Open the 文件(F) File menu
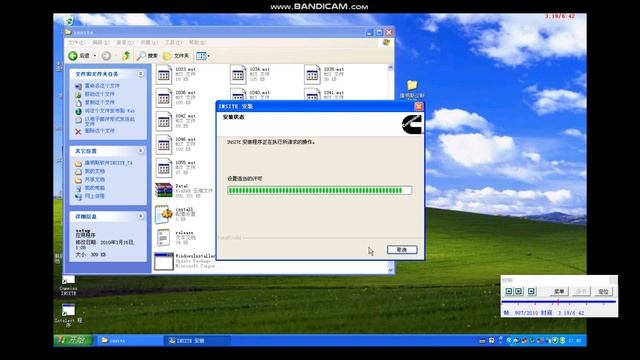Image resolution: width=640 pixels, height=360 pixels. [77, 42]
